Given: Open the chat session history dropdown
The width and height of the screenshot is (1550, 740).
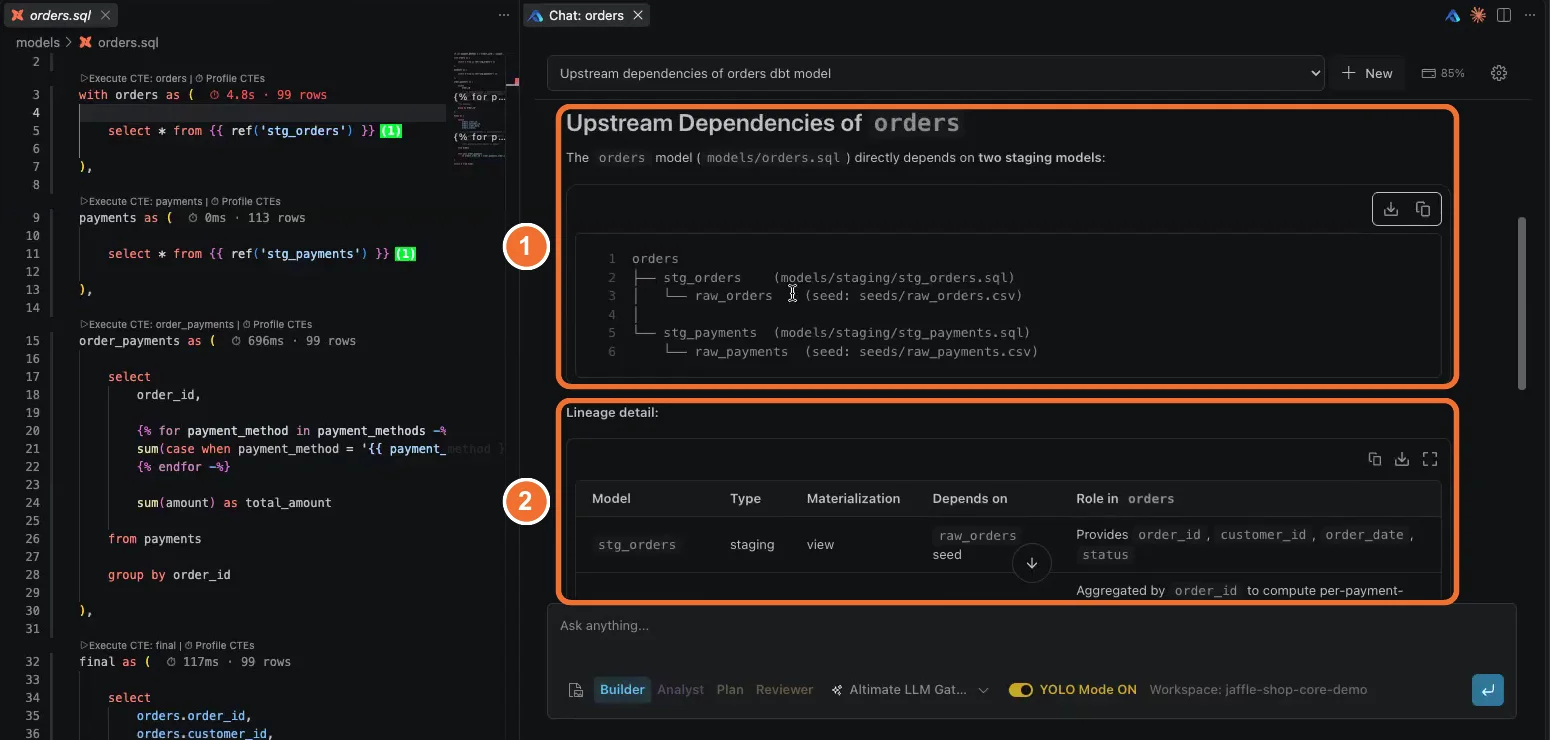Looking at the screenshot, I should tap(936, 73).
